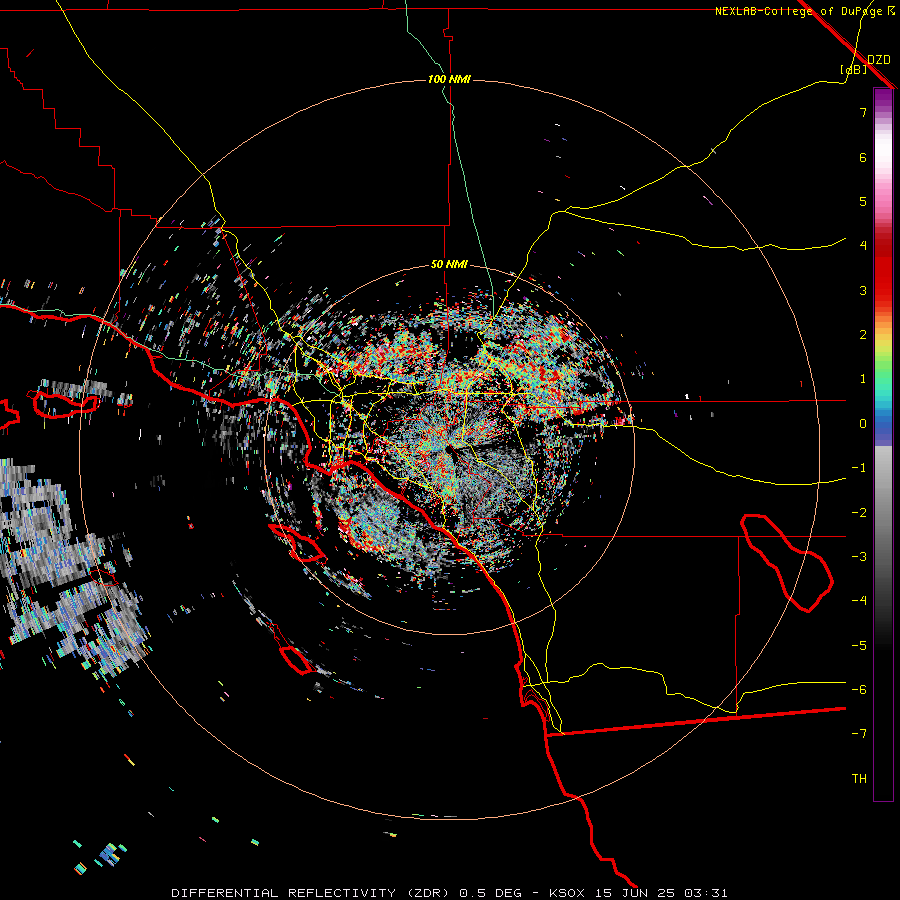Click the "DIFFERENTIAL REFLECTIVITY (ZDR)" caption at bottom
This screenshot has height=900, width=900.
coord(312,893)
